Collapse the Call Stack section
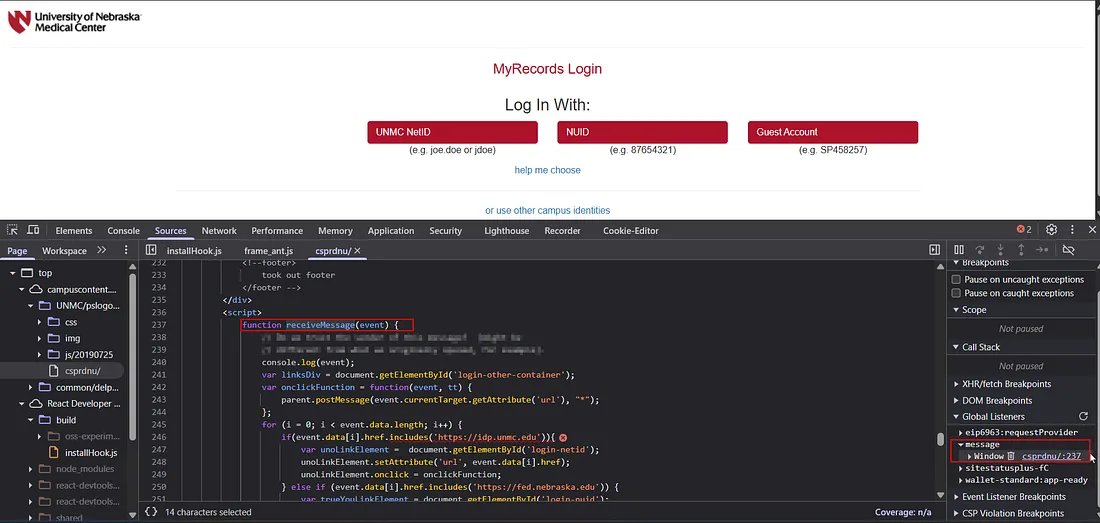This screenshot has height=523, width=1100. coord(955,347)
